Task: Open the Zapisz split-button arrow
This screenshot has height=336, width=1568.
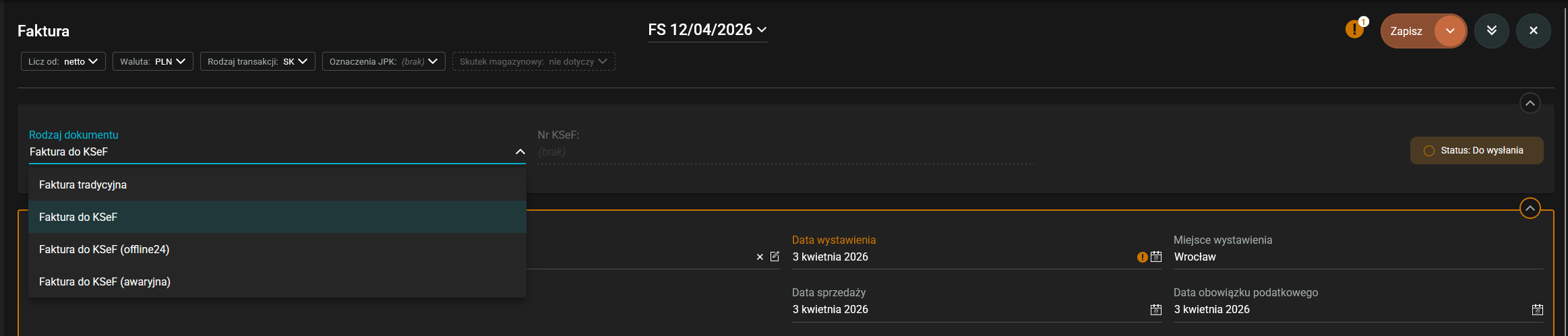Action: (x=1450, y=31)
